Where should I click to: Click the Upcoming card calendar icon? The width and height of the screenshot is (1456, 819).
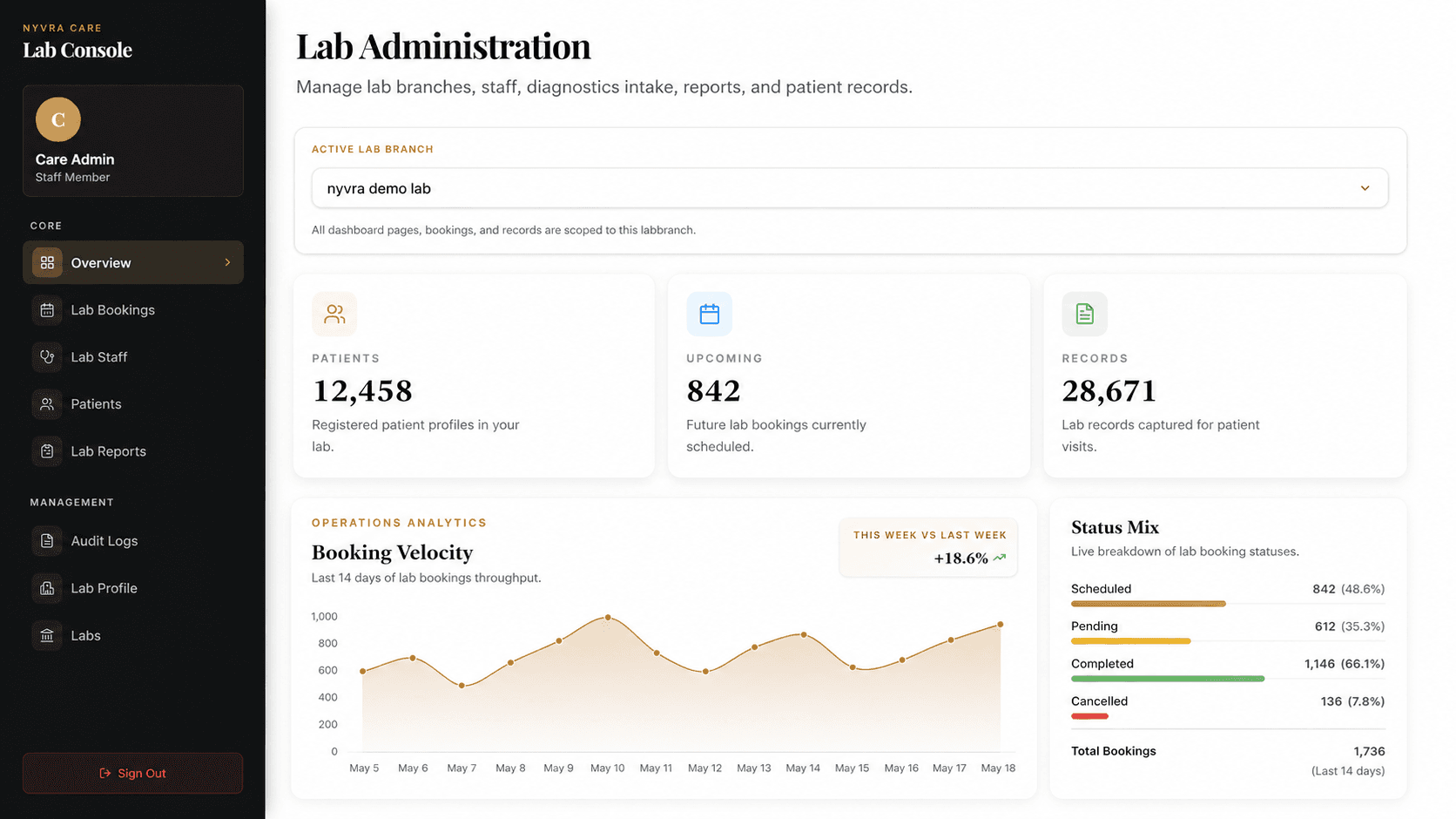click(x=710, y=314)
